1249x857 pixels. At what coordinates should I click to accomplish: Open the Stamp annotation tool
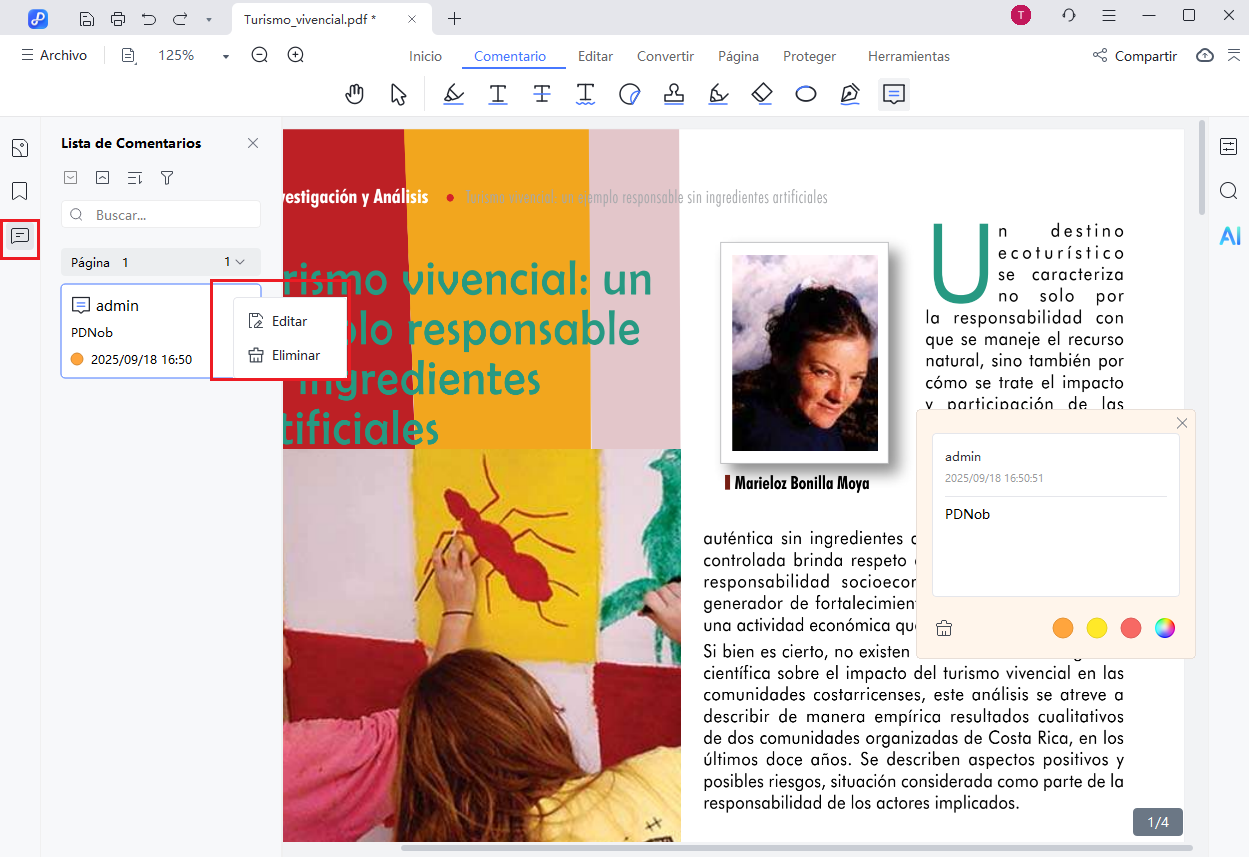(673, 93)
